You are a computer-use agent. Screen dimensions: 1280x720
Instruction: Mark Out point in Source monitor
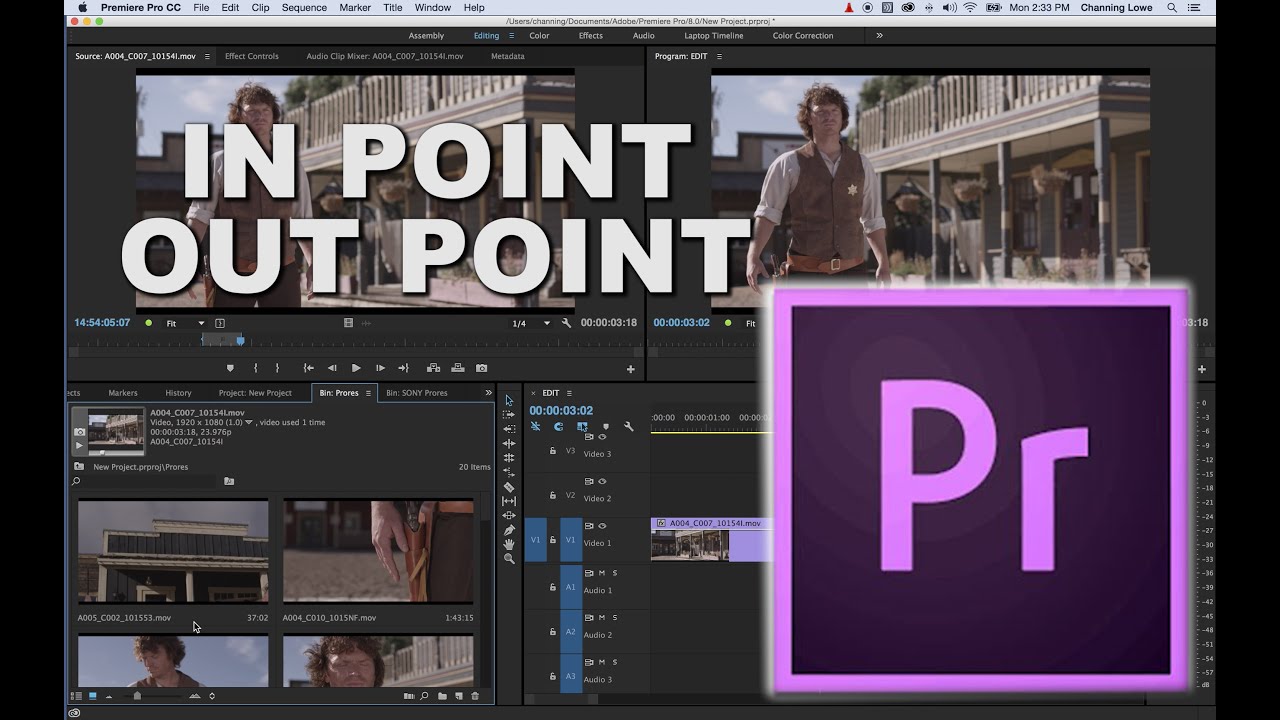(x=277, y=368)
